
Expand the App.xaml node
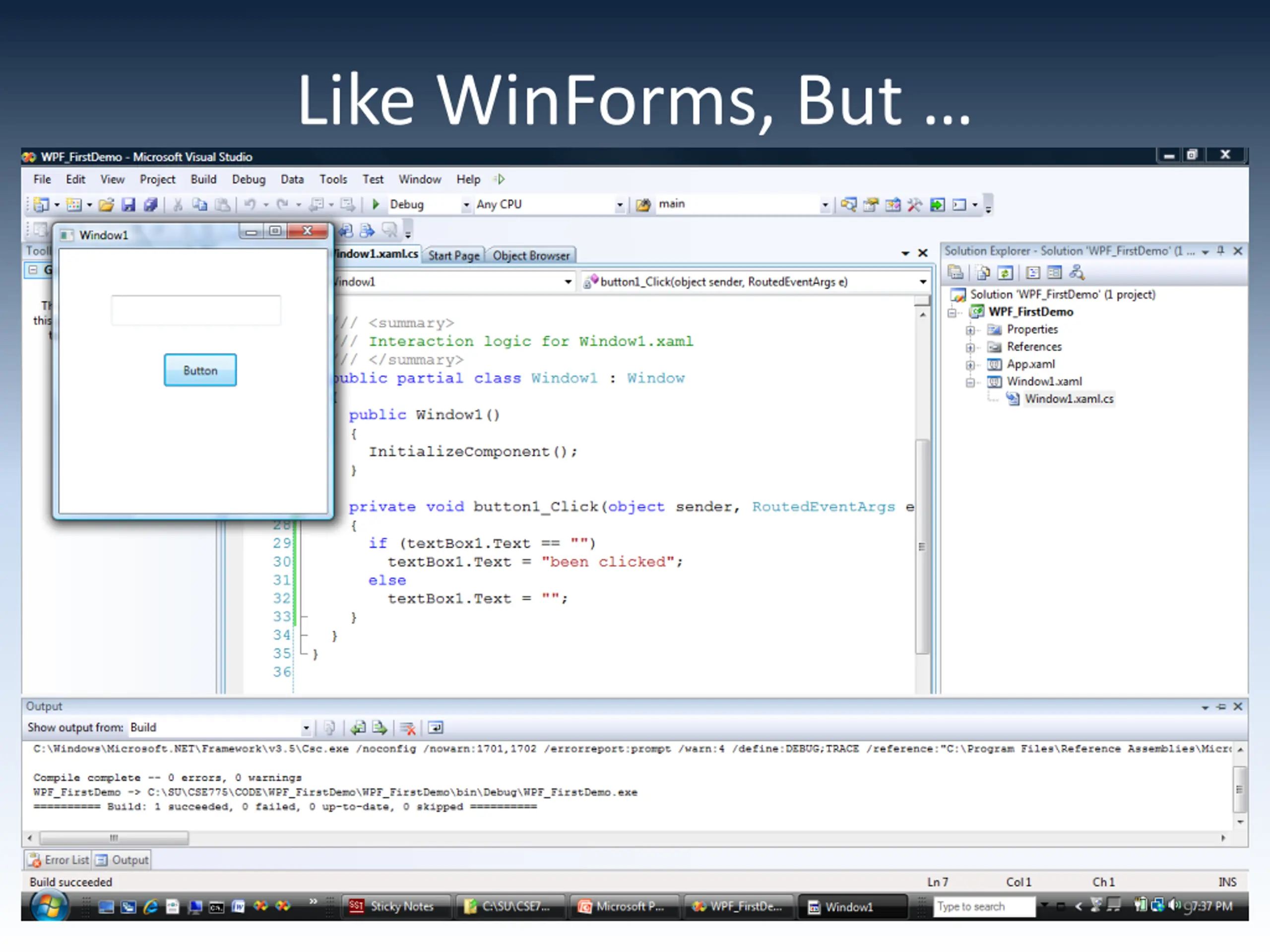coord(970,365)
